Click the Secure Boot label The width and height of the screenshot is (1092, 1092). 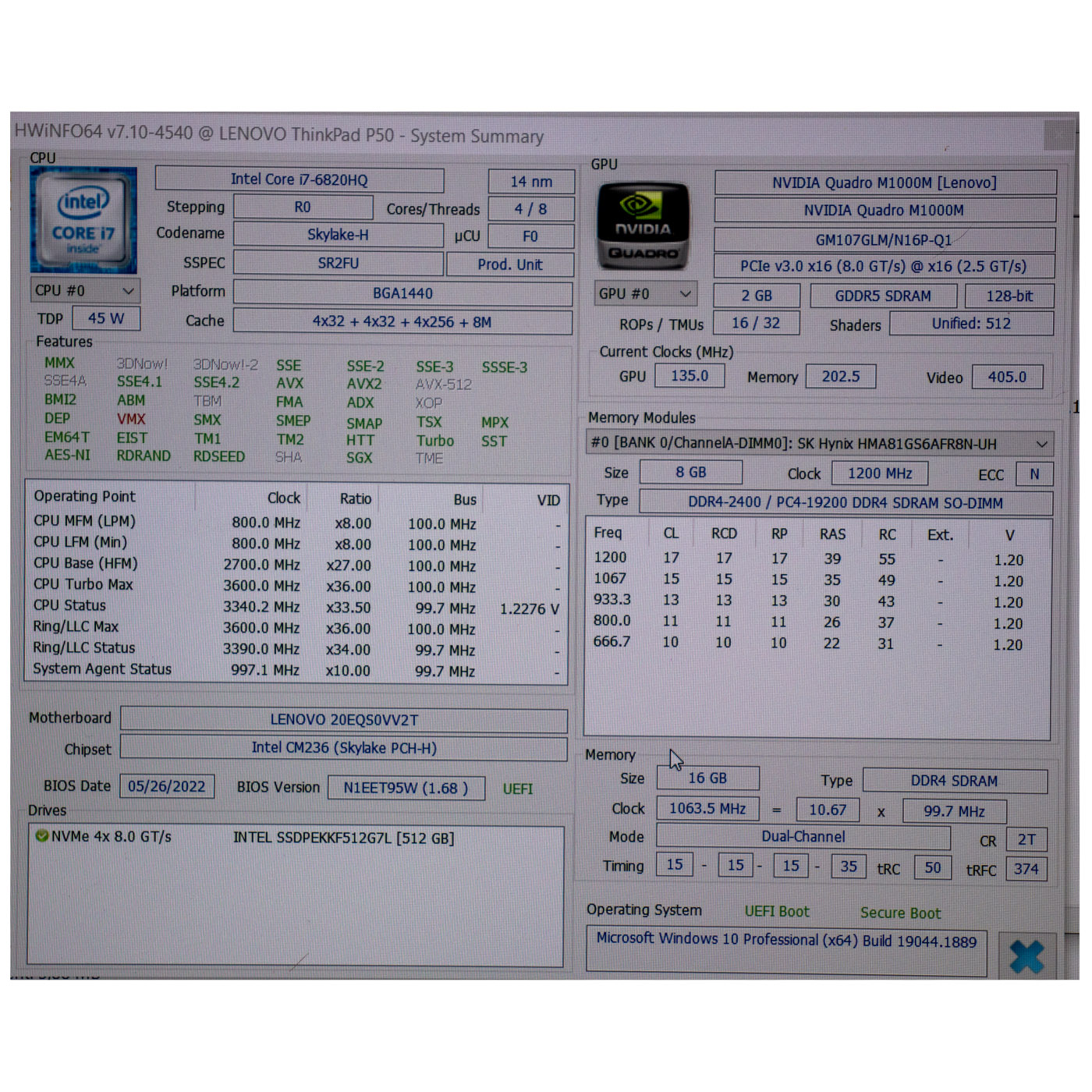click(x=900, y=913)
